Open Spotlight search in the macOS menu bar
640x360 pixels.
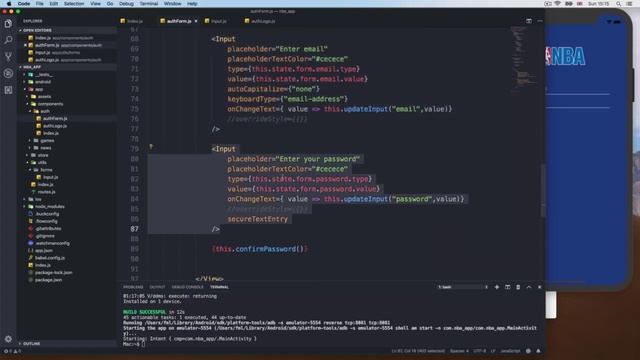pos(618,4)
